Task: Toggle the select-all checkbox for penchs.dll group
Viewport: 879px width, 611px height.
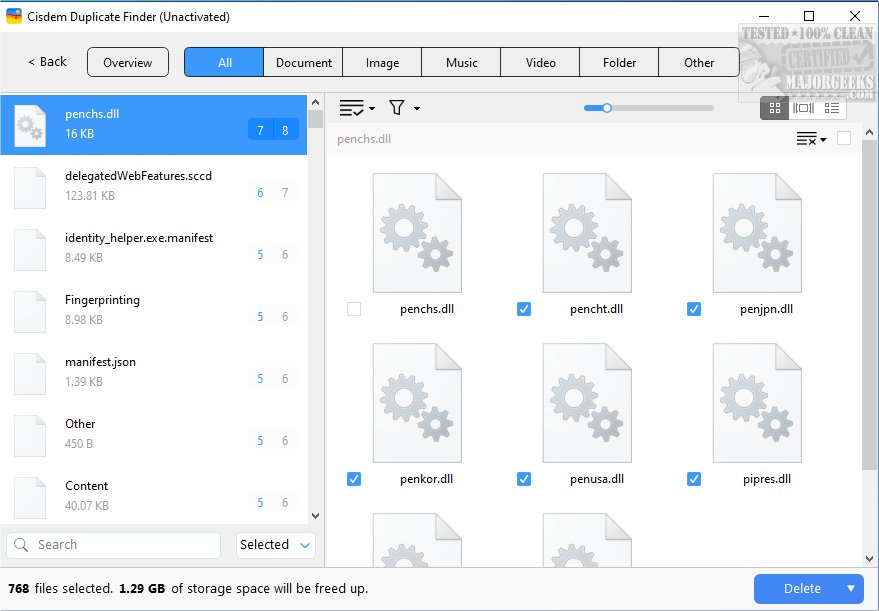Action: (844, 138)
